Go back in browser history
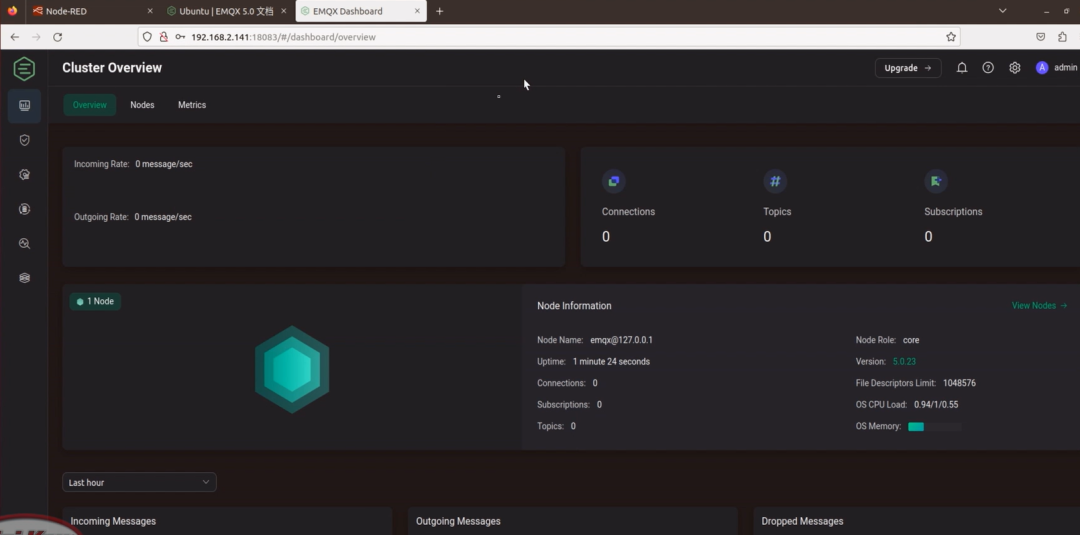The height and width of the screenshot is (535, 1080). (x=14, y=37)
